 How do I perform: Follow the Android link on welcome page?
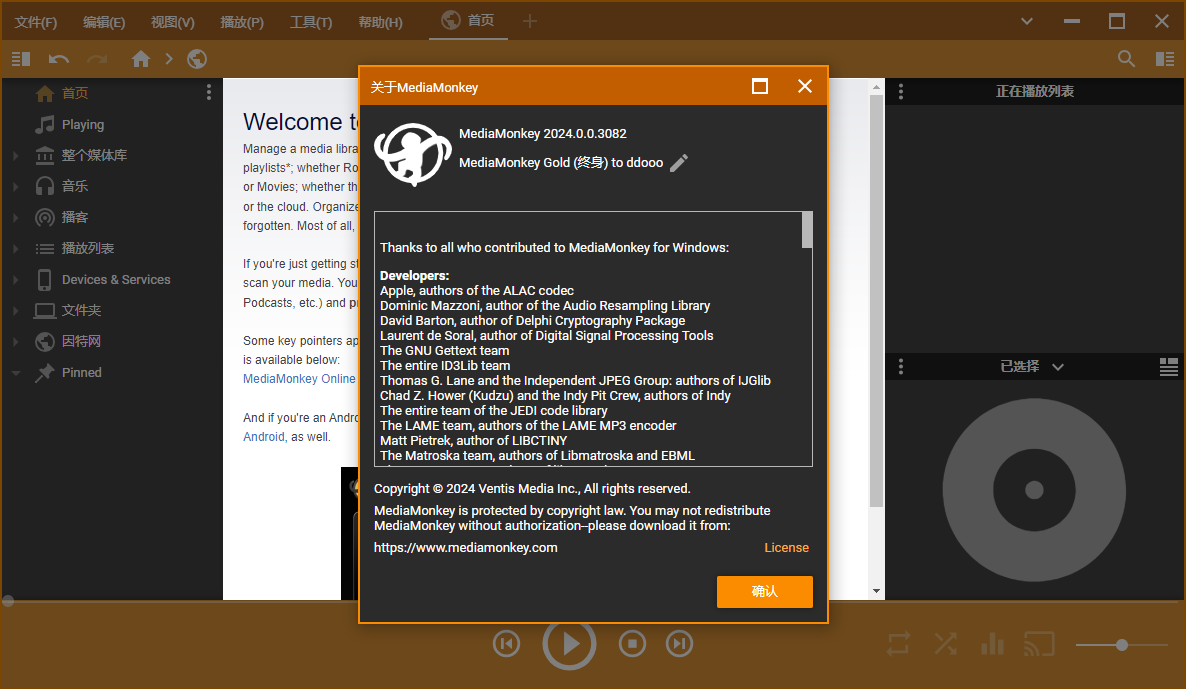pos(264,437)
